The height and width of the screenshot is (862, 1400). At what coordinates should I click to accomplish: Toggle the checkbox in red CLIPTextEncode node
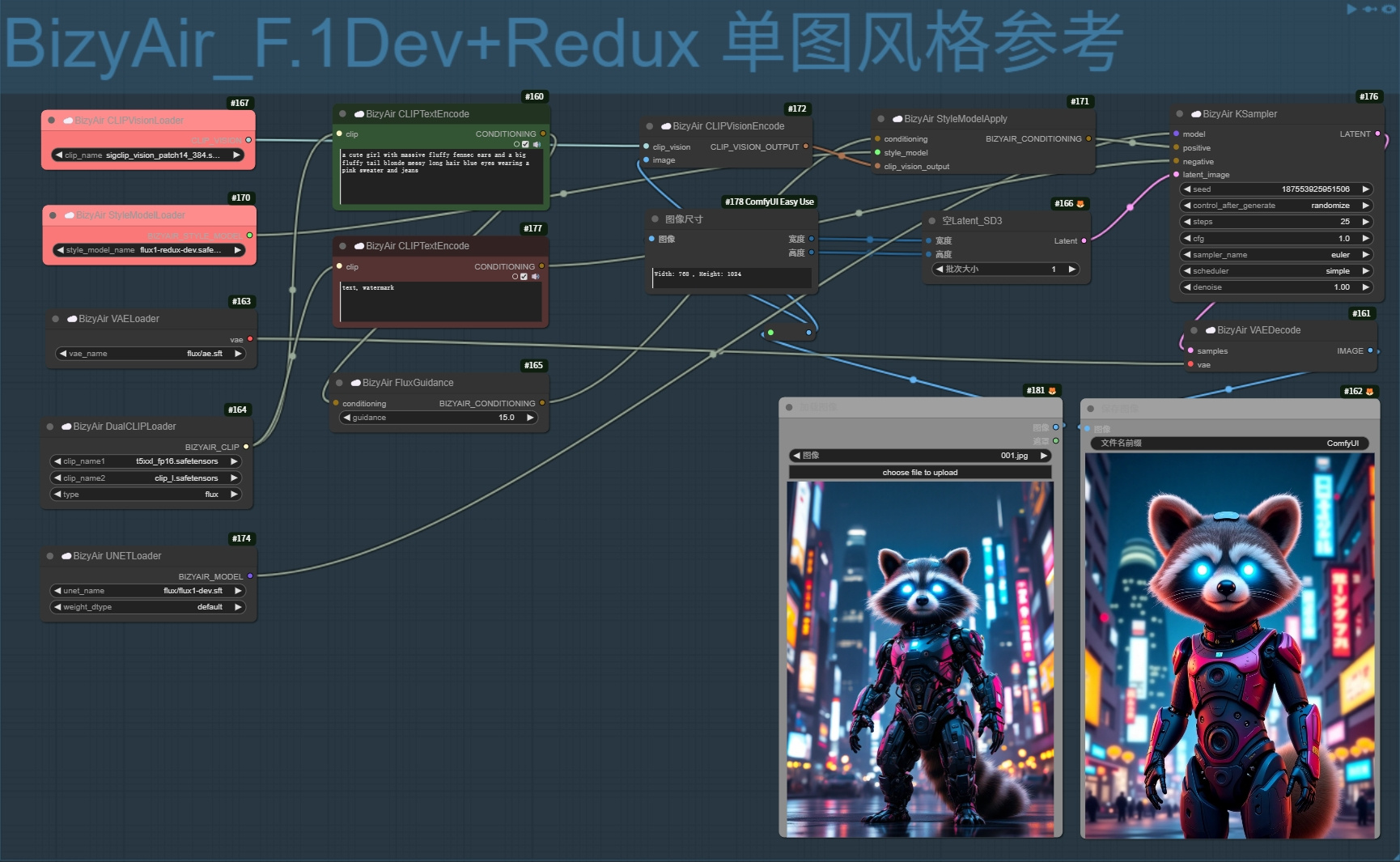(524, 277)
